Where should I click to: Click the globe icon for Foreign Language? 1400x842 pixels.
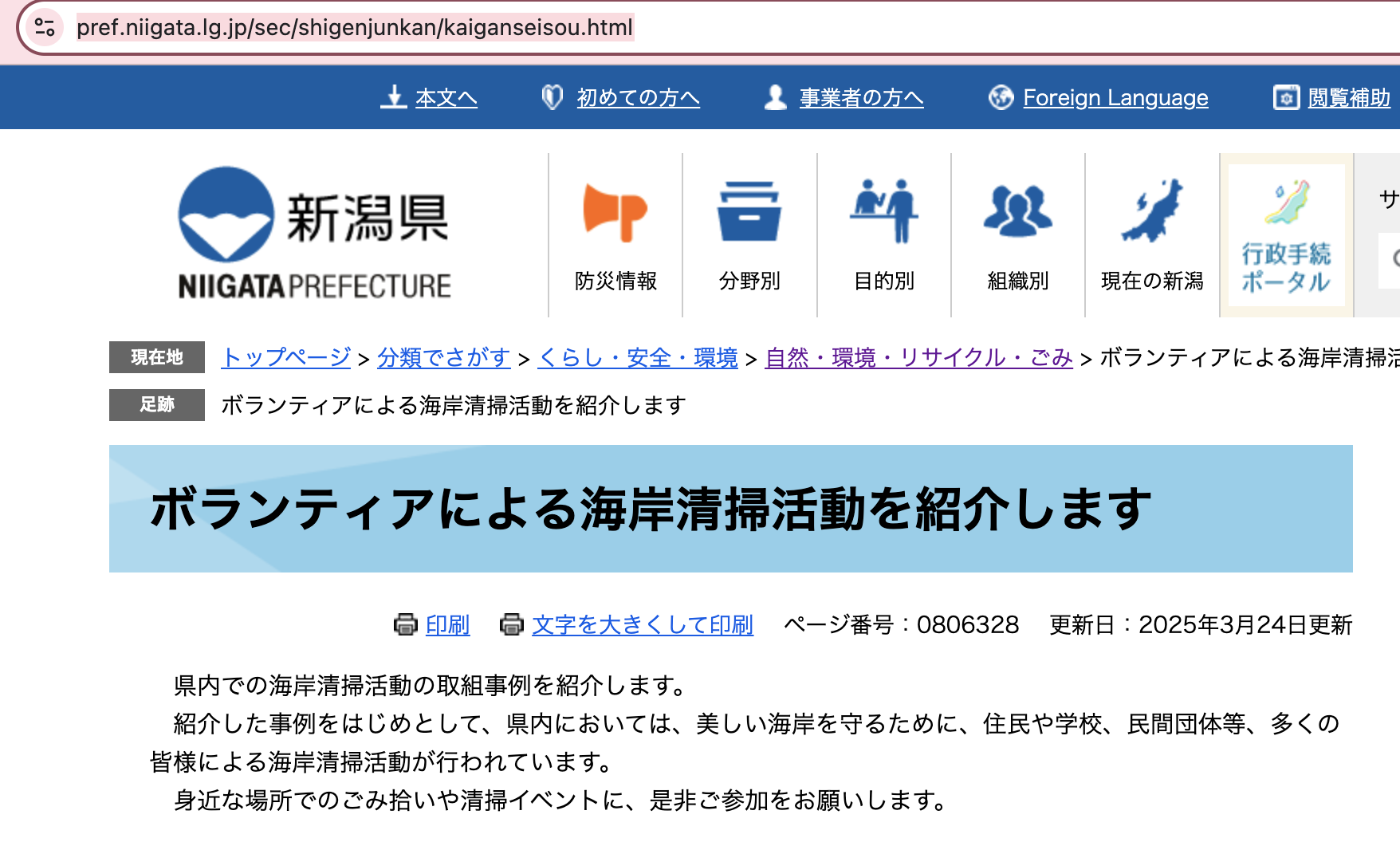point(1001,97)
